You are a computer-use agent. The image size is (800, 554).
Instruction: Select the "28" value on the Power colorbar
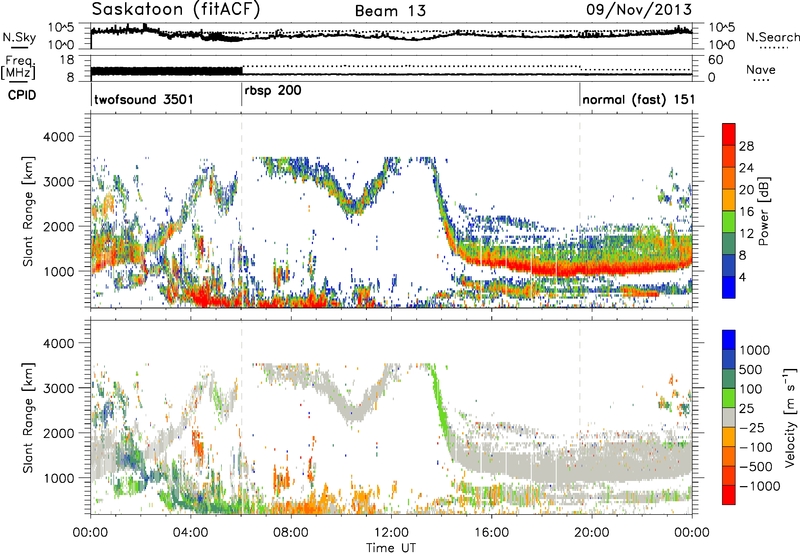click(x=746, y=146)
